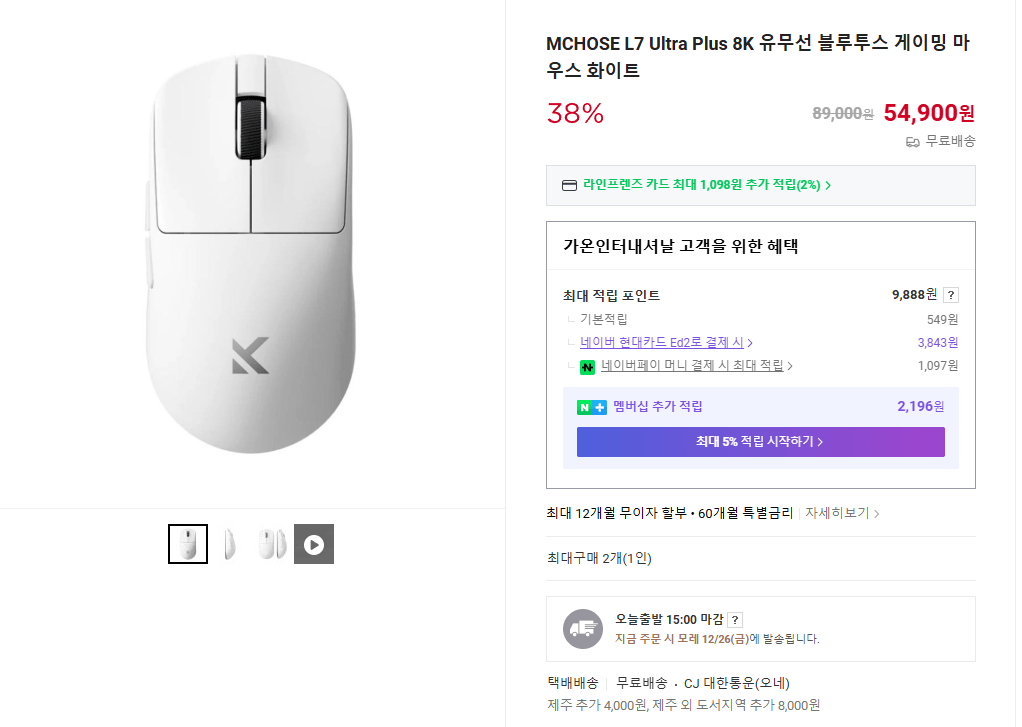Select the mouse with receiver thumbnail
This screenshot has height=727, width=1022.
[271, 543]
